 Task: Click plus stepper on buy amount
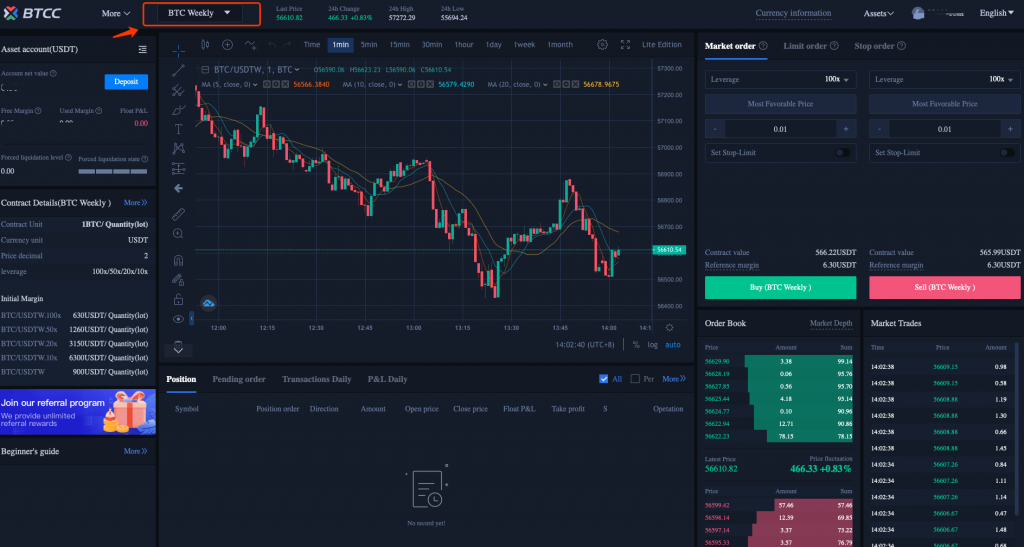(x=846, y=129)
